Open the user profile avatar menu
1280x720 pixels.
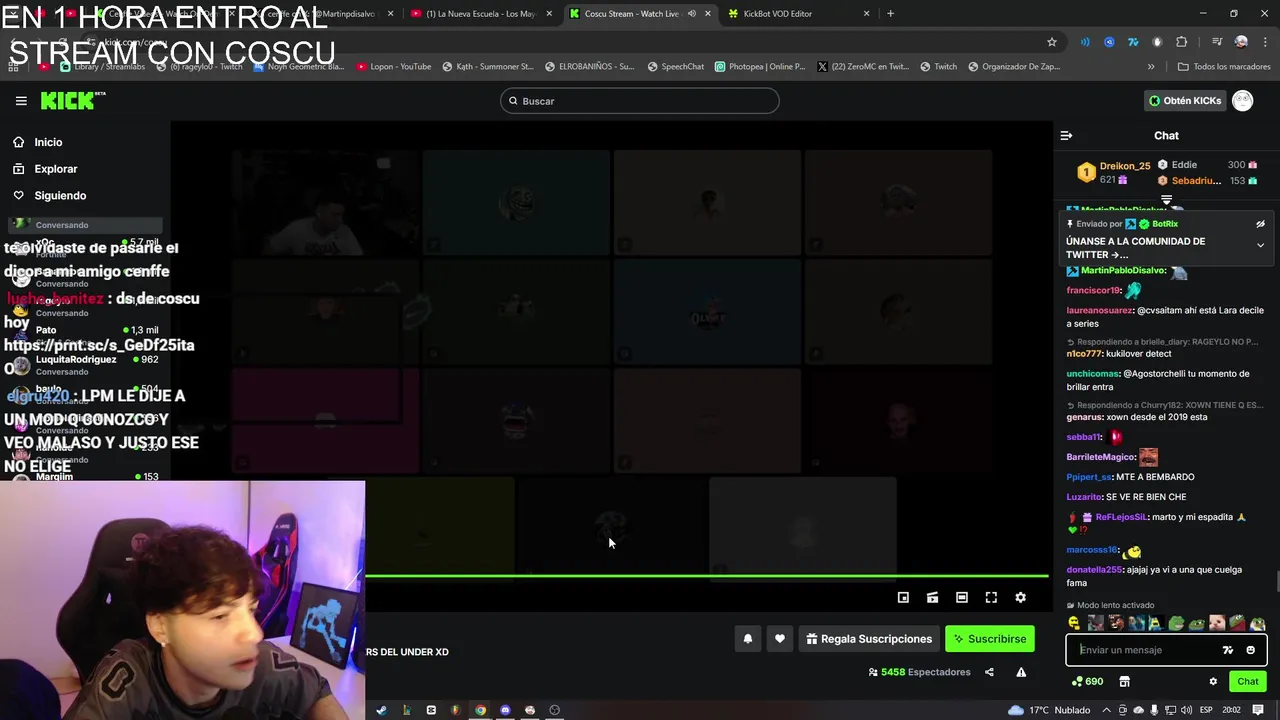[1242, 100]
